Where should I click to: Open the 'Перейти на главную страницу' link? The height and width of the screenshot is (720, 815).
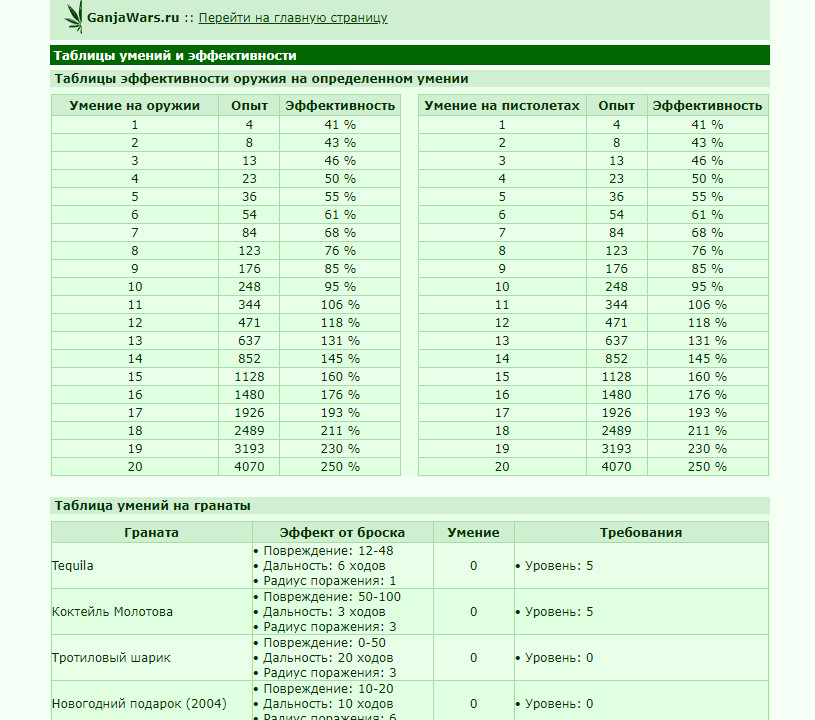(x=293, y=18)
